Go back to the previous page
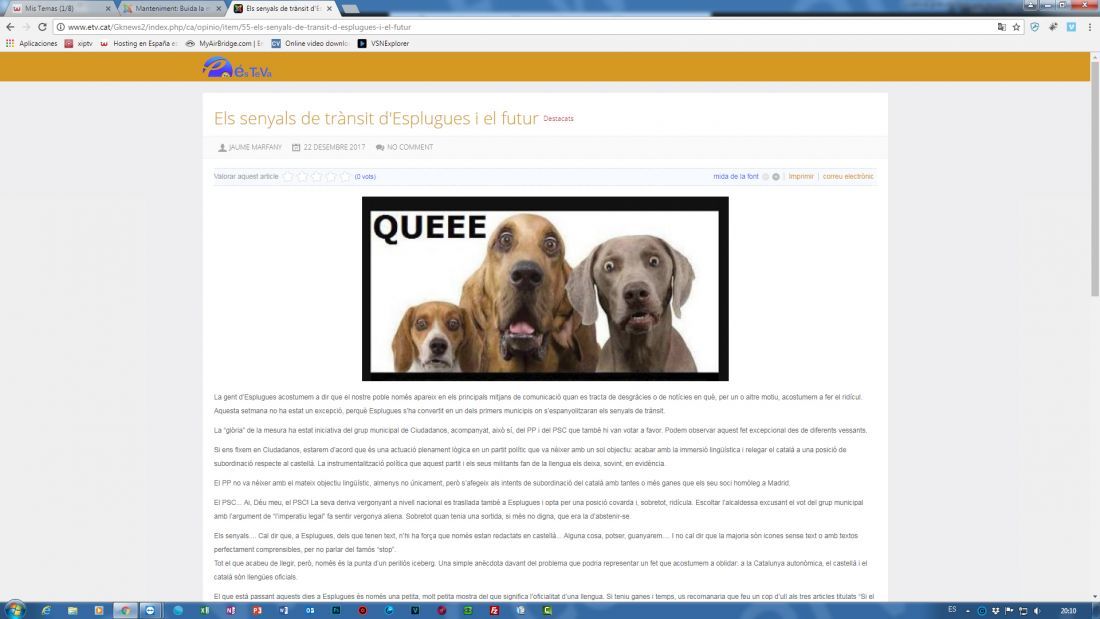The width and height of the screenshot is (1100, 619). [x=10, y=27]
